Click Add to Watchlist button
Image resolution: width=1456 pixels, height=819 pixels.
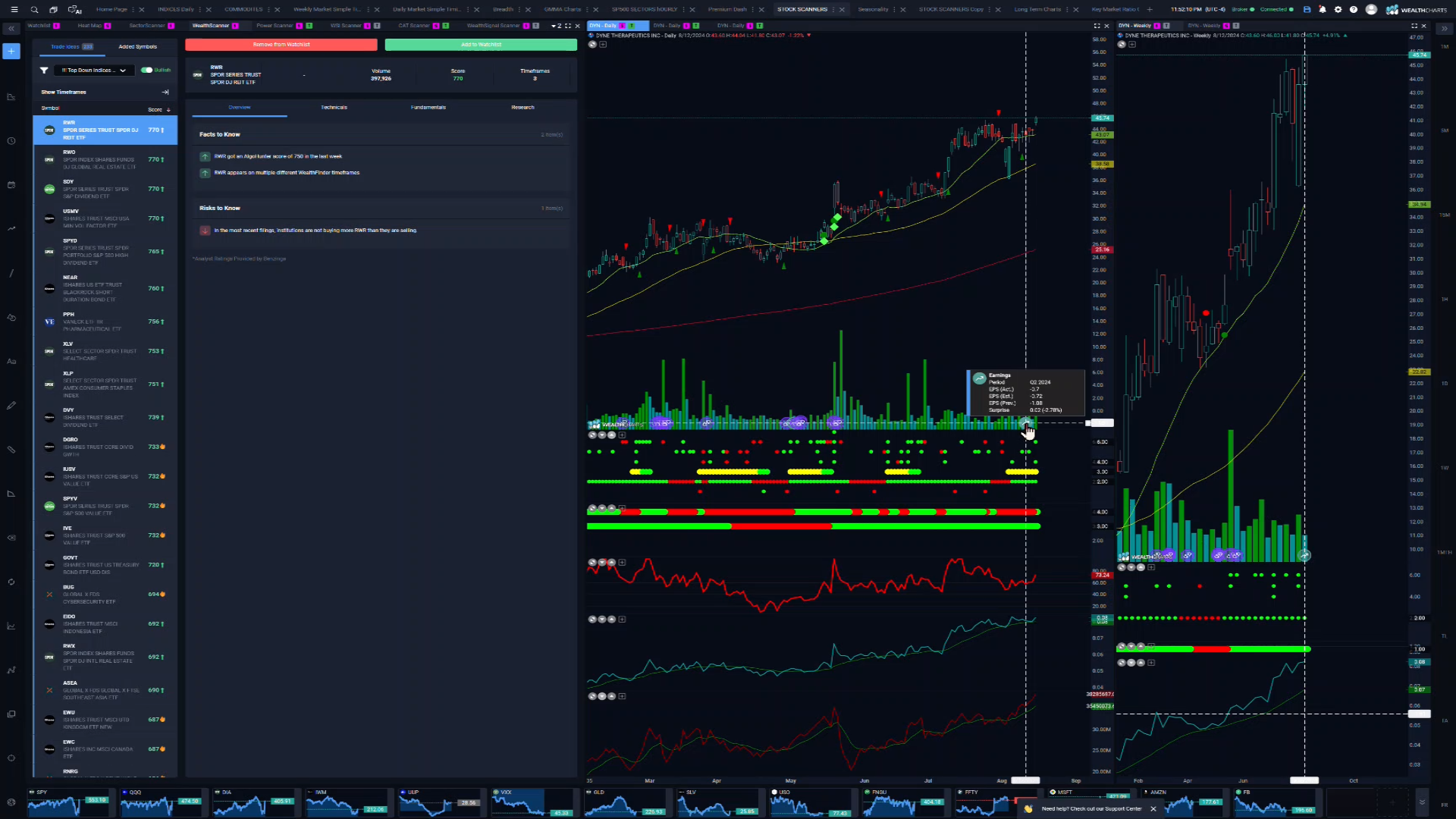[481, 45]
